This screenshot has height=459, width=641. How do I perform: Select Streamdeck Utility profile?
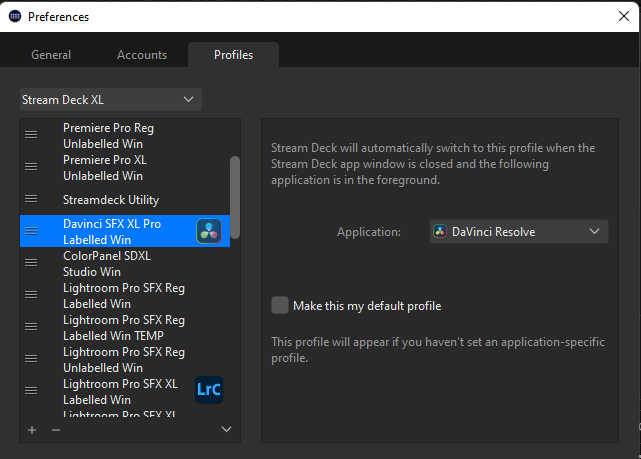pos(111,199)
